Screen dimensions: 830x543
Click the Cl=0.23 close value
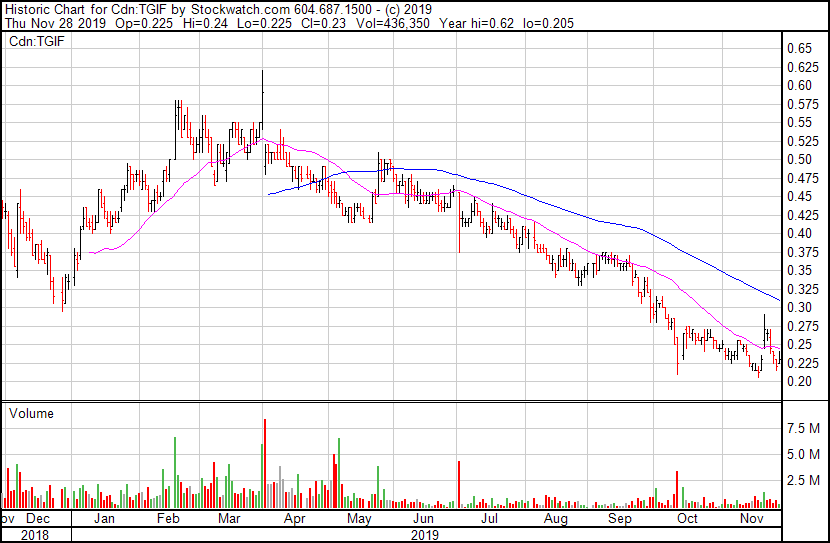tap(323, 23)
